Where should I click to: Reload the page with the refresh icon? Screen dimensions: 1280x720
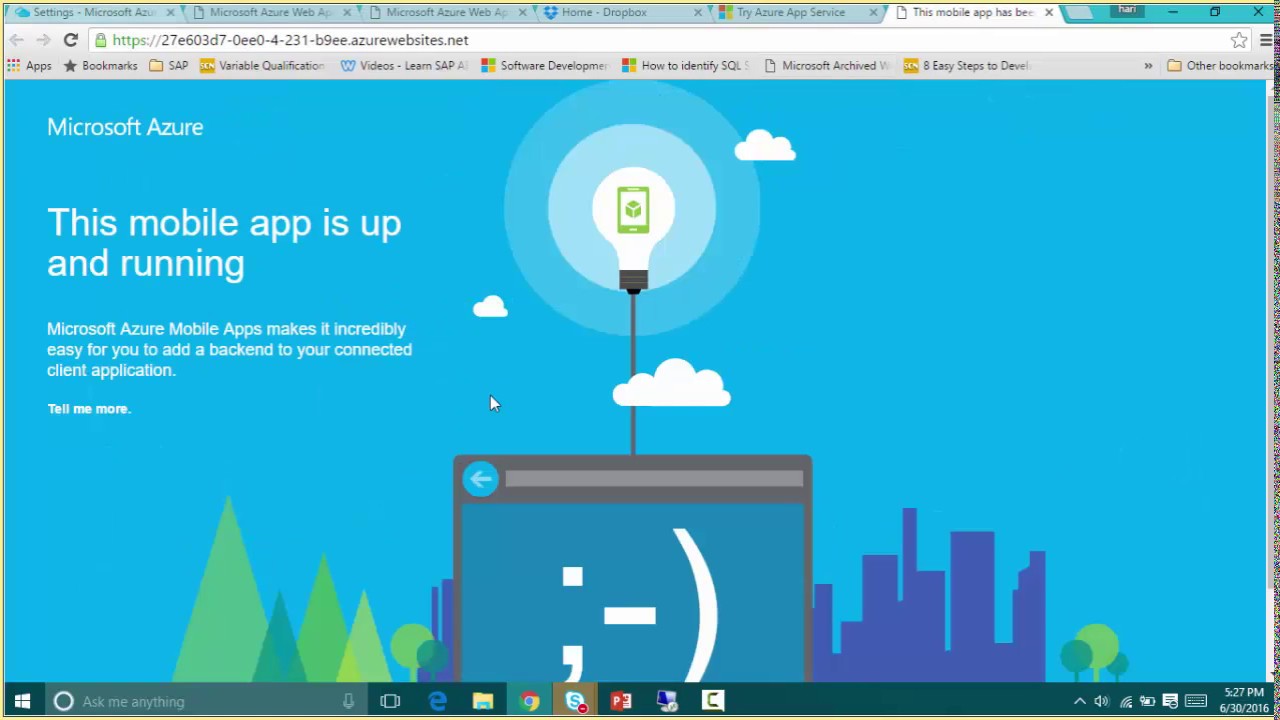70,40
